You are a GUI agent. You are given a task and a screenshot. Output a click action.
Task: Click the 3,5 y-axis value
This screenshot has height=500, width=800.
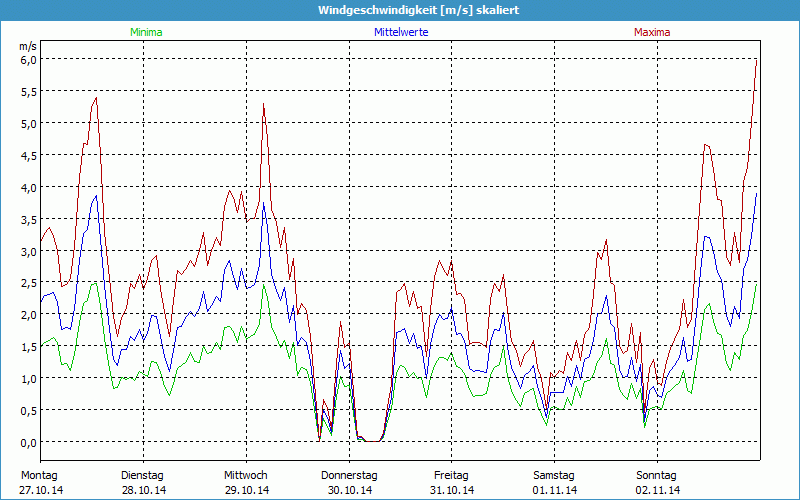29,219
